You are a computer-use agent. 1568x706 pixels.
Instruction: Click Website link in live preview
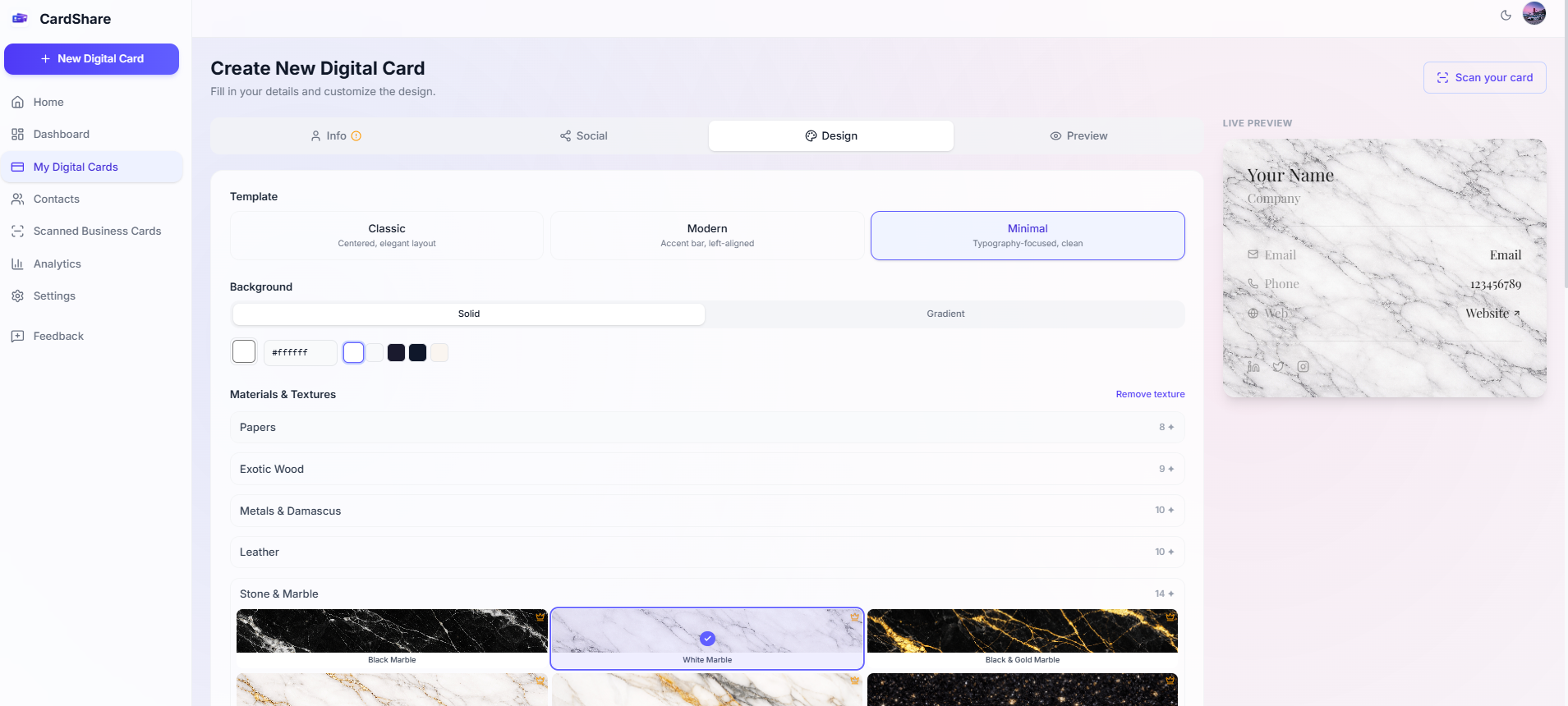coord(1492,313)
